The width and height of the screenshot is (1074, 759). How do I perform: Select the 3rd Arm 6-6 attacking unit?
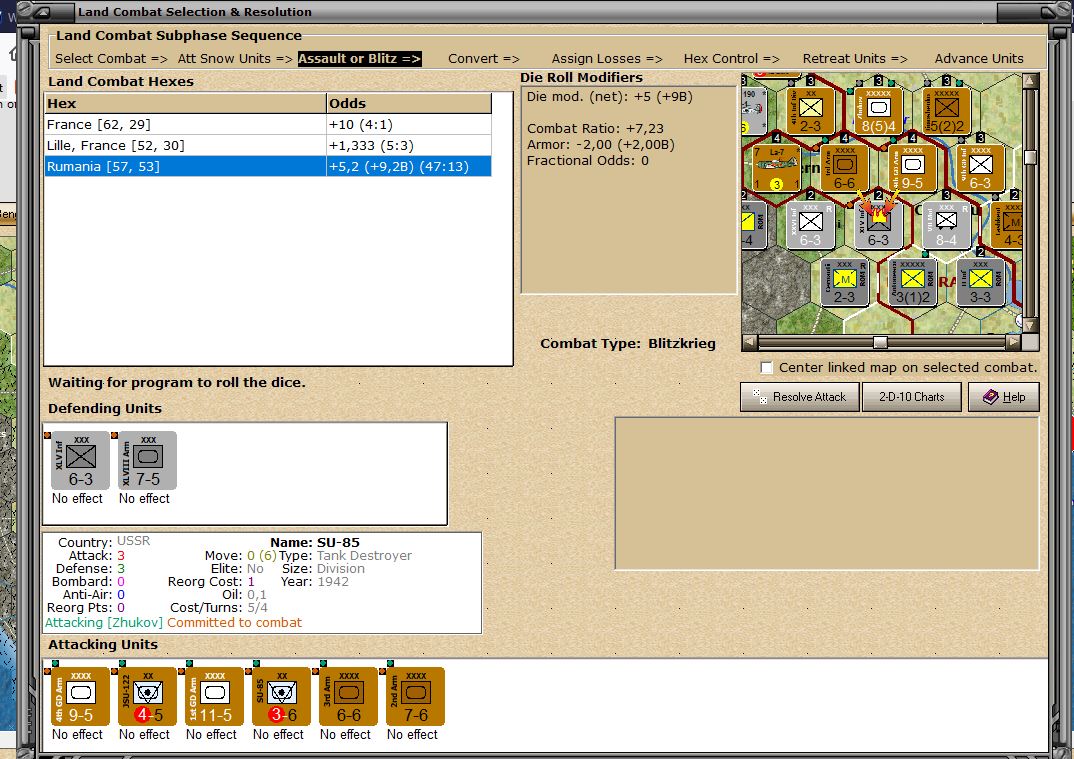pos(349,697)
